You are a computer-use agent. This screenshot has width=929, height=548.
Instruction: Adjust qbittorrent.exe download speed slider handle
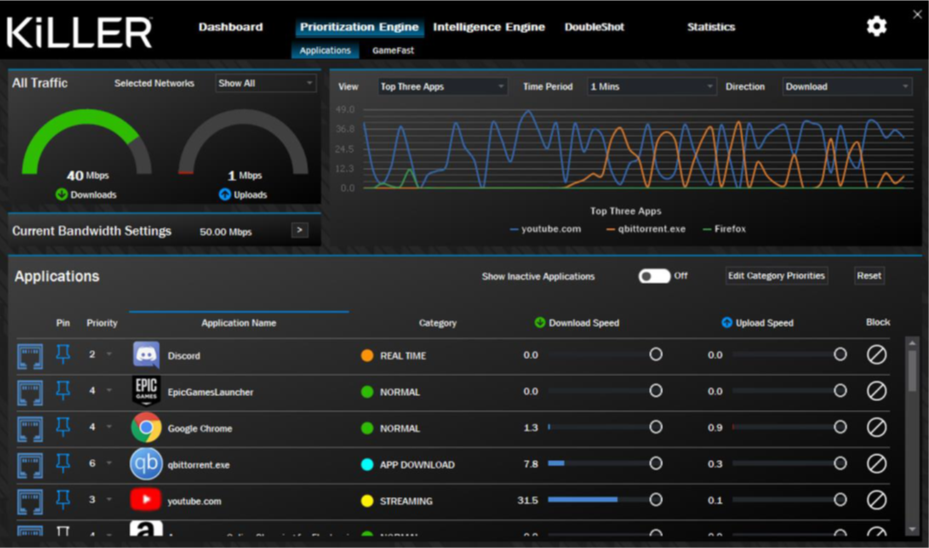[x=655, y=463]
